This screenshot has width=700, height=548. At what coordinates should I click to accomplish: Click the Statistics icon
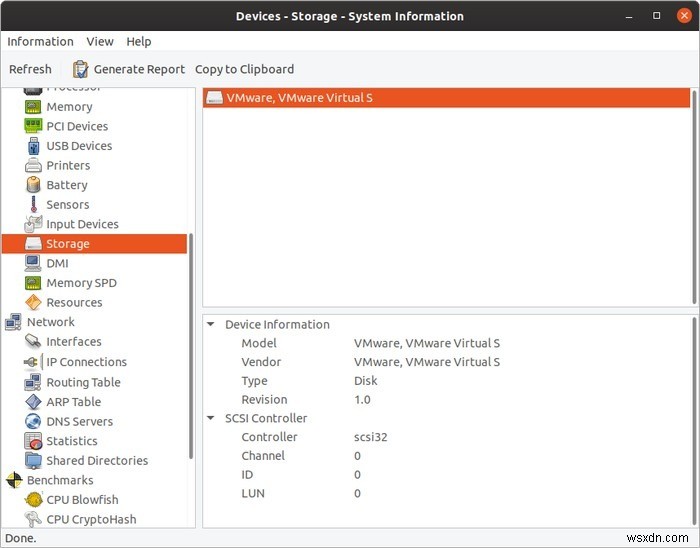(33, 441)
